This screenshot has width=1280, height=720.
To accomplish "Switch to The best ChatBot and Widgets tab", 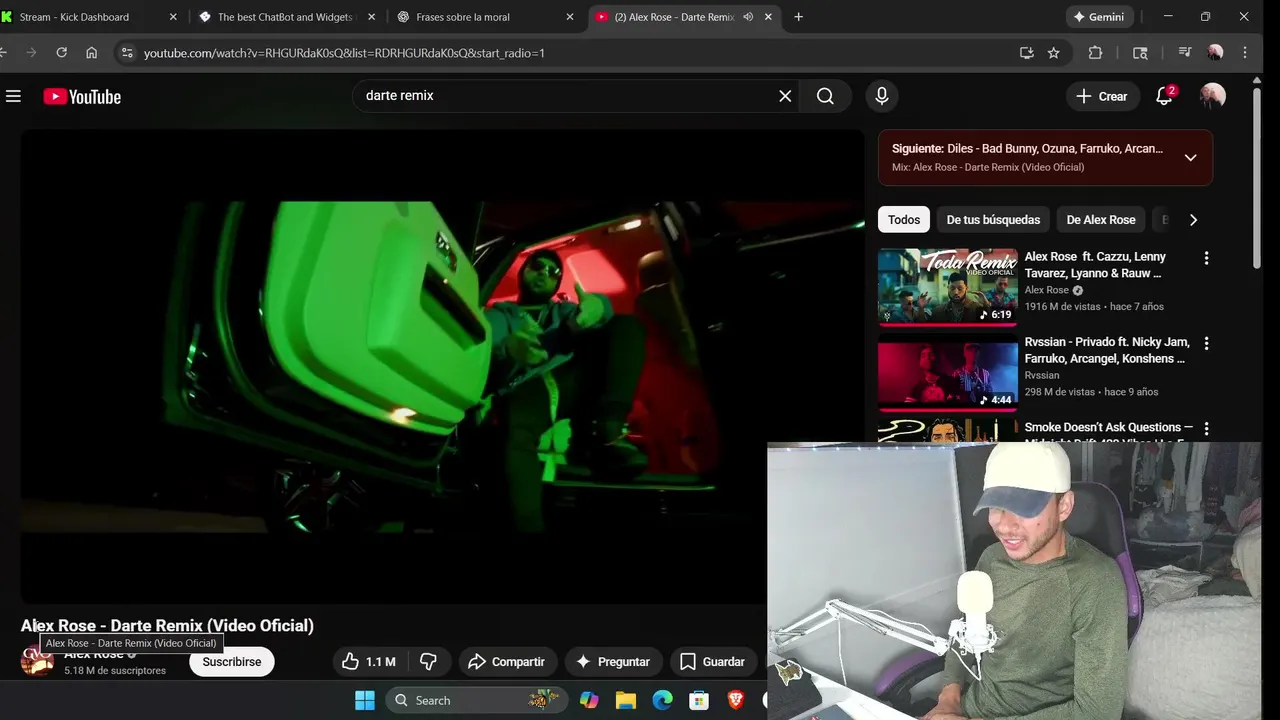I will pos(285,17).
